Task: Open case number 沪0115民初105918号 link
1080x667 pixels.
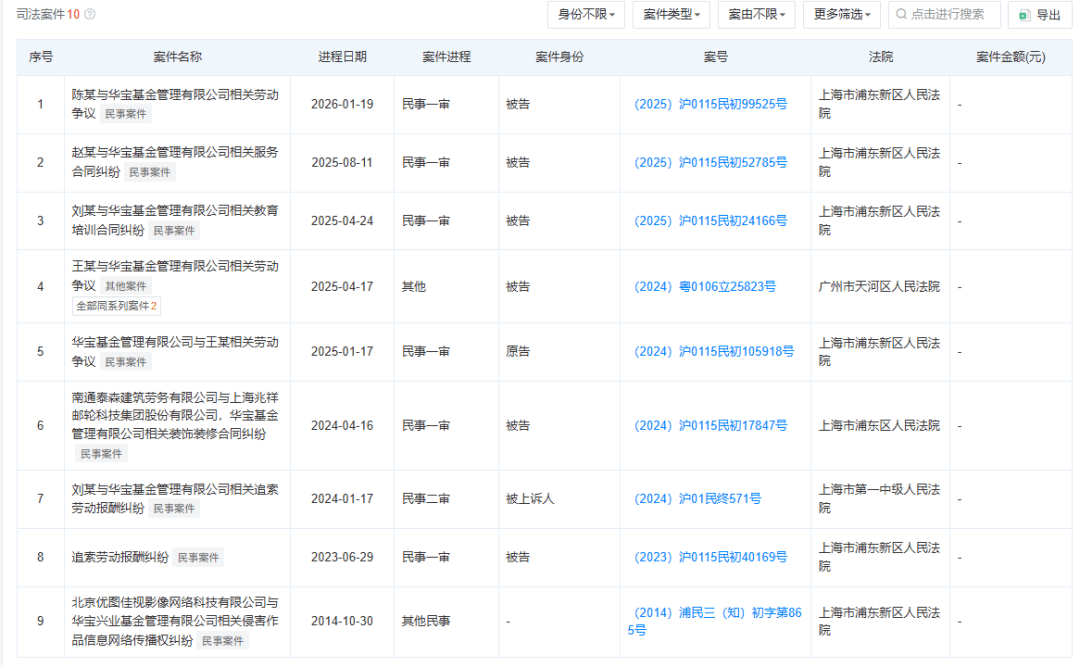Action: [713, 351]
